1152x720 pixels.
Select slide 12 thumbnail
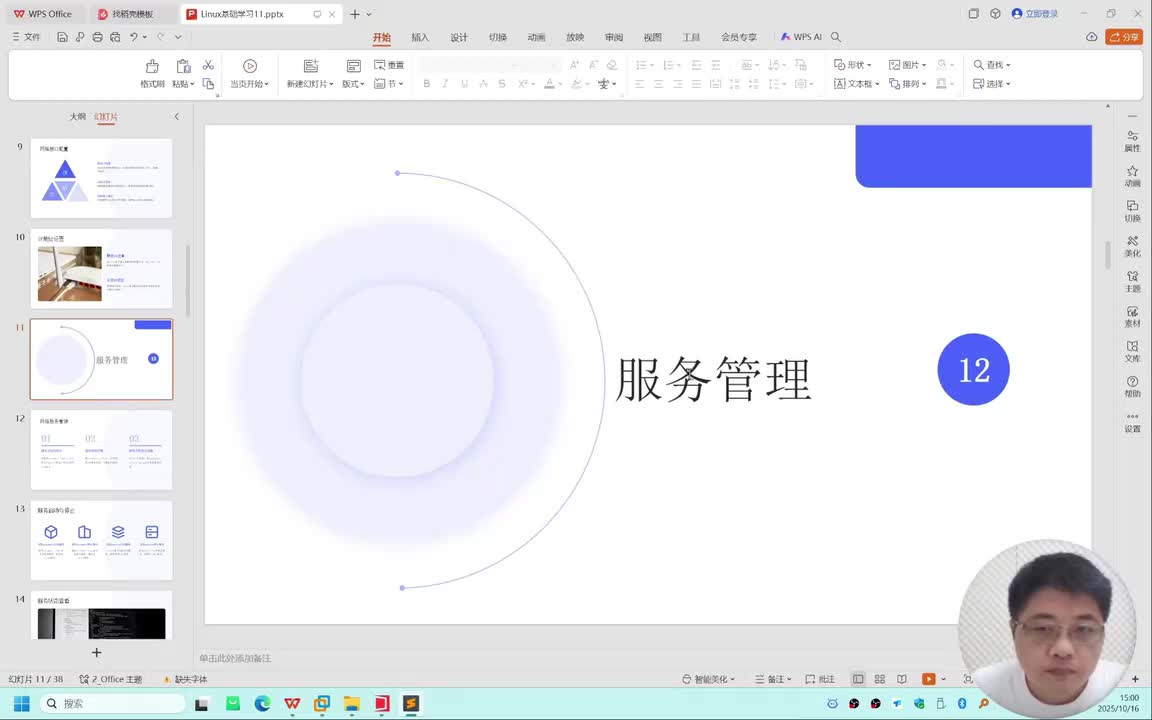point(101,450)
